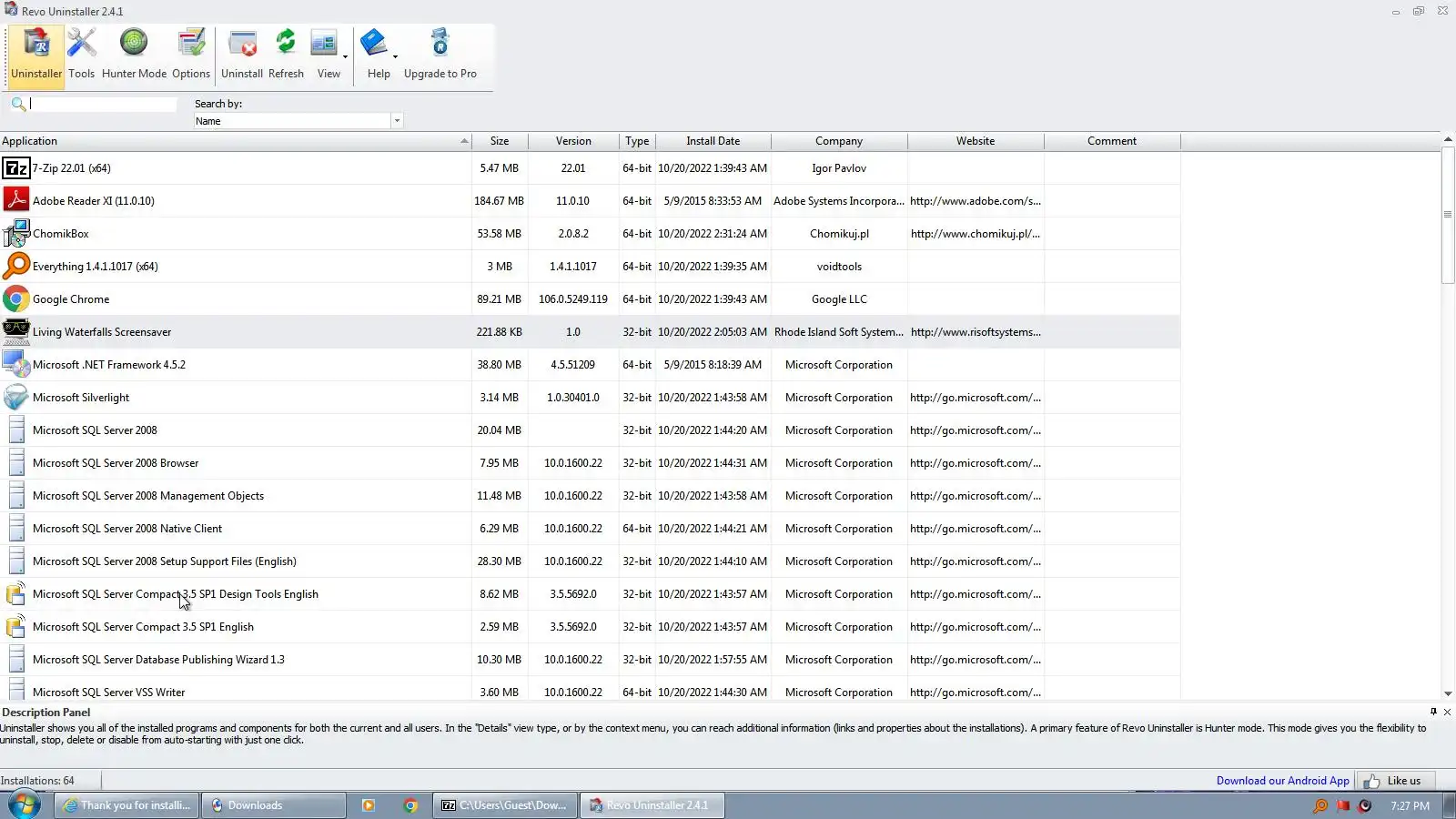Screen dimensions: 1456x819
Task: Open Download our Android App link
Action: 1283,781
